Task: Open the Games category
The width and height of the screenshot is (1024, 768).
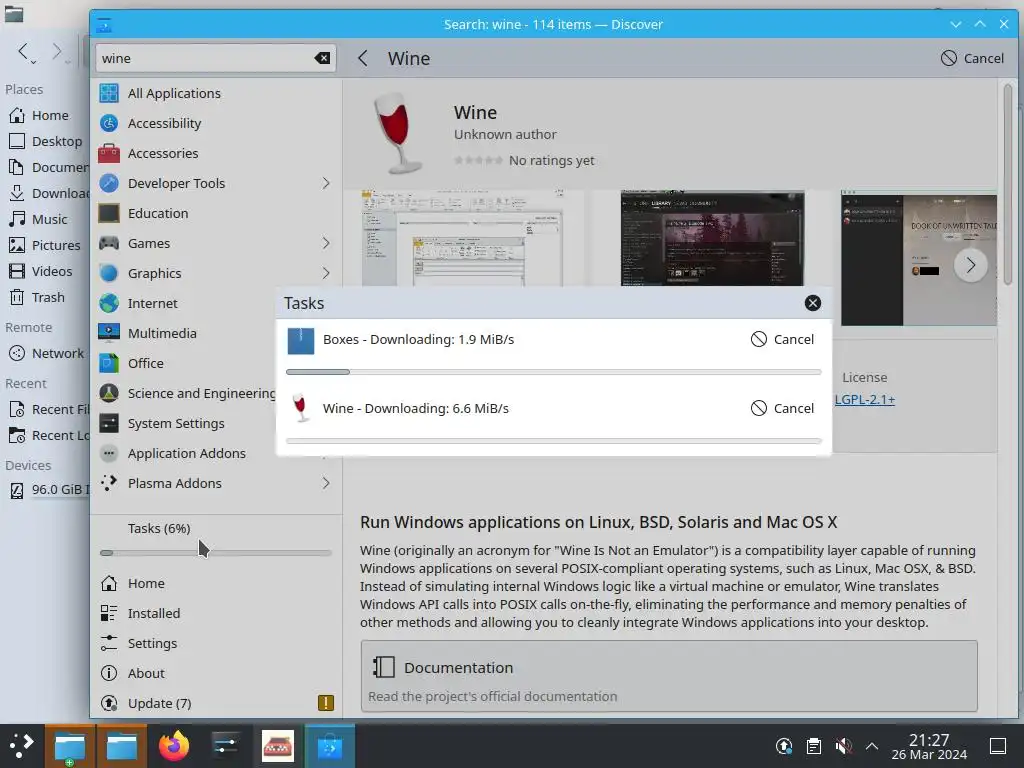Action: click(216, 244)
